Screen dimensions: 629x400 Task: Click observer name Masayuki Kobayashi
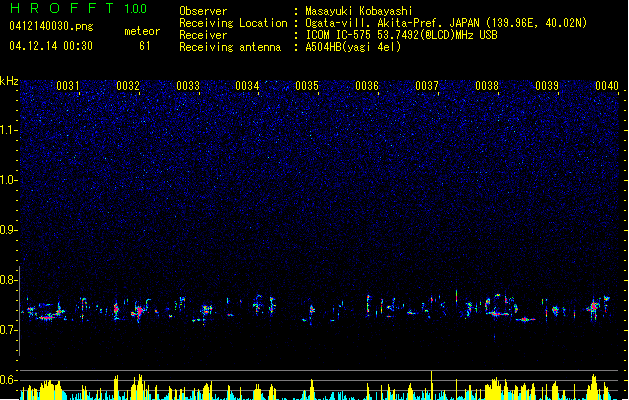click(359, 11)
